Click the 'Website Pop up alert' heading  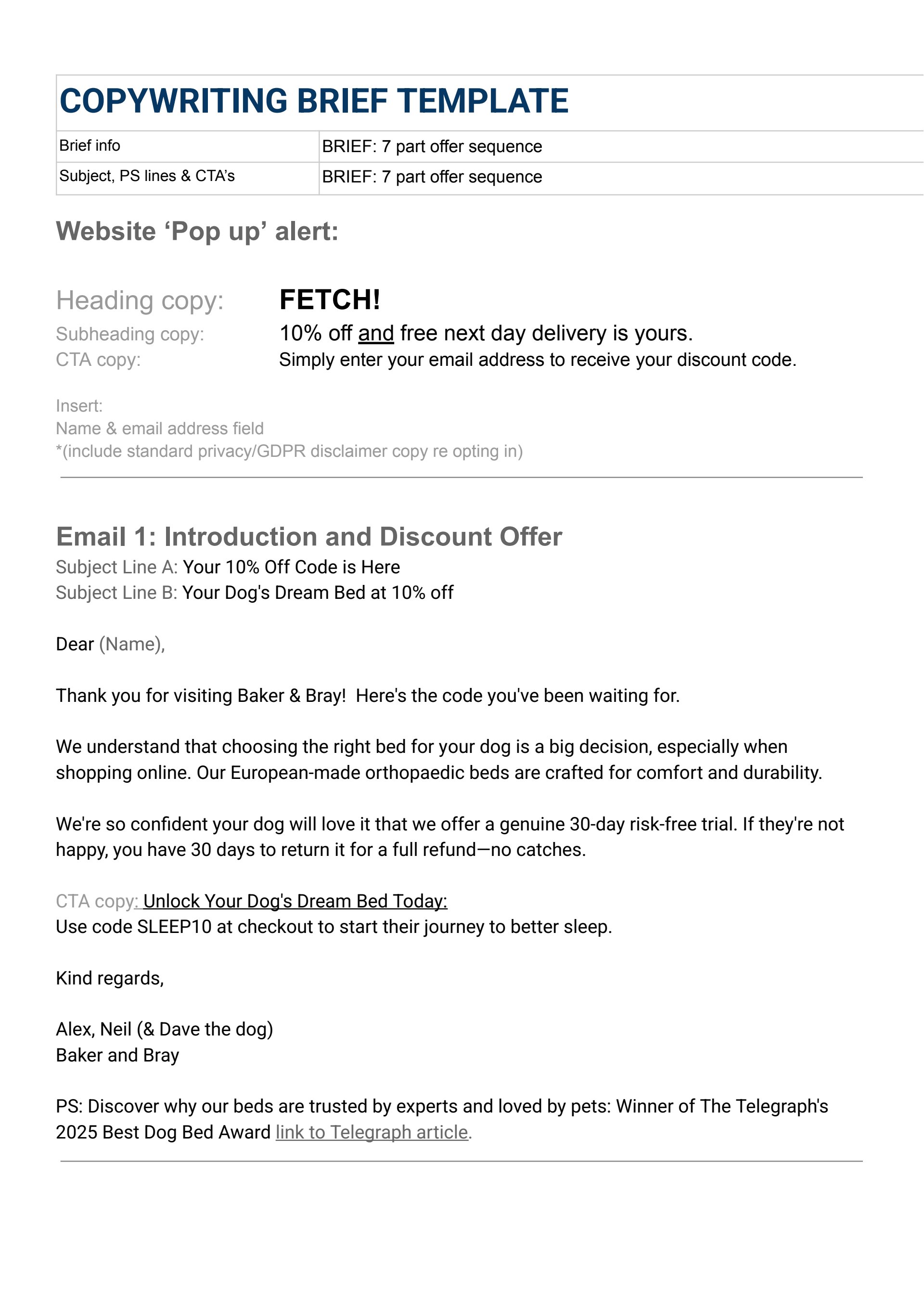pyautogui.click(x=197, y=232)
